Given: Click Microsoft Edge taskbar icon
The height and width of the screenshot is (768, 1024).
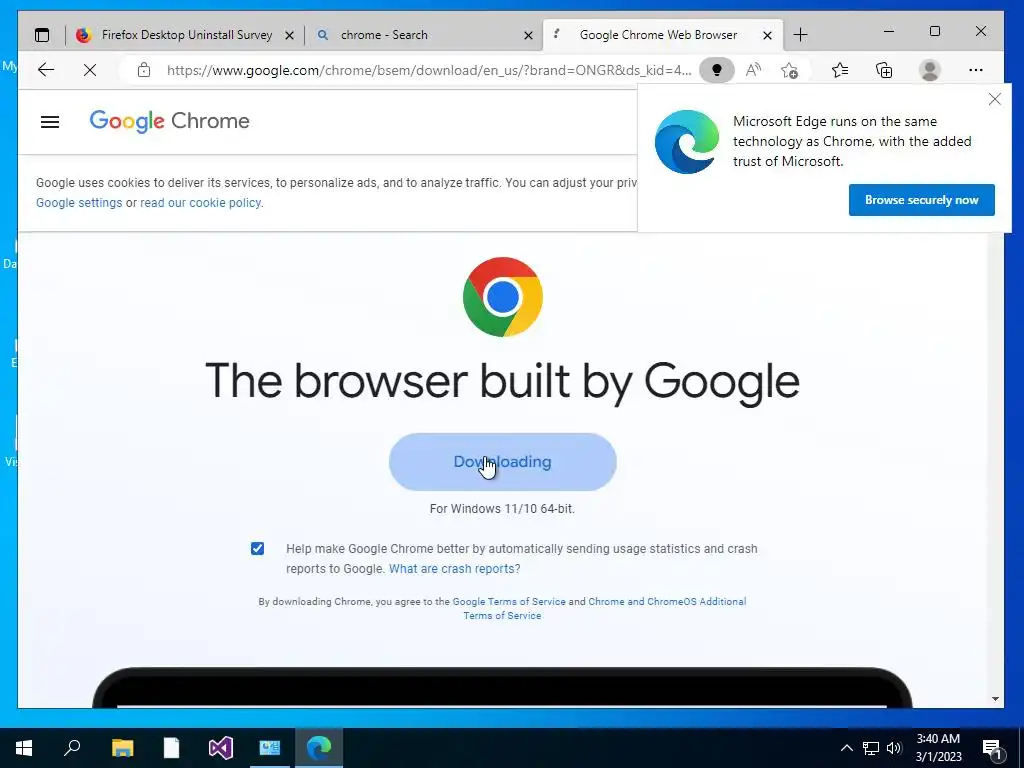Looking at the screenshot, I should (319, 748).
